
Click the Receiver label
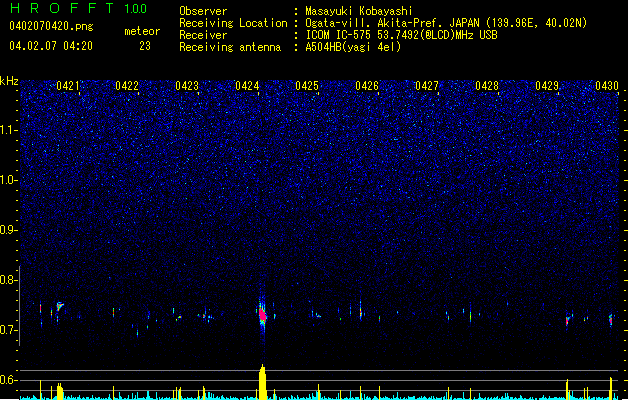pyautogui.click(x=203, y=35)
